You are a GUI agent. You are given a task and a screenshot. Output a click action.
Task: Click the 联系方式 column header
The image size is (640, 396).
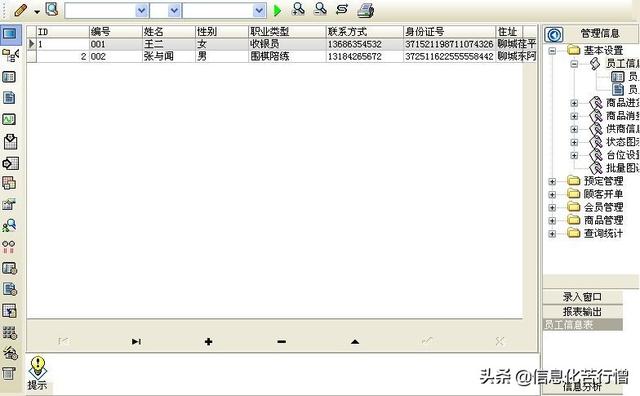pyautogui.click(x=364, y=31)
